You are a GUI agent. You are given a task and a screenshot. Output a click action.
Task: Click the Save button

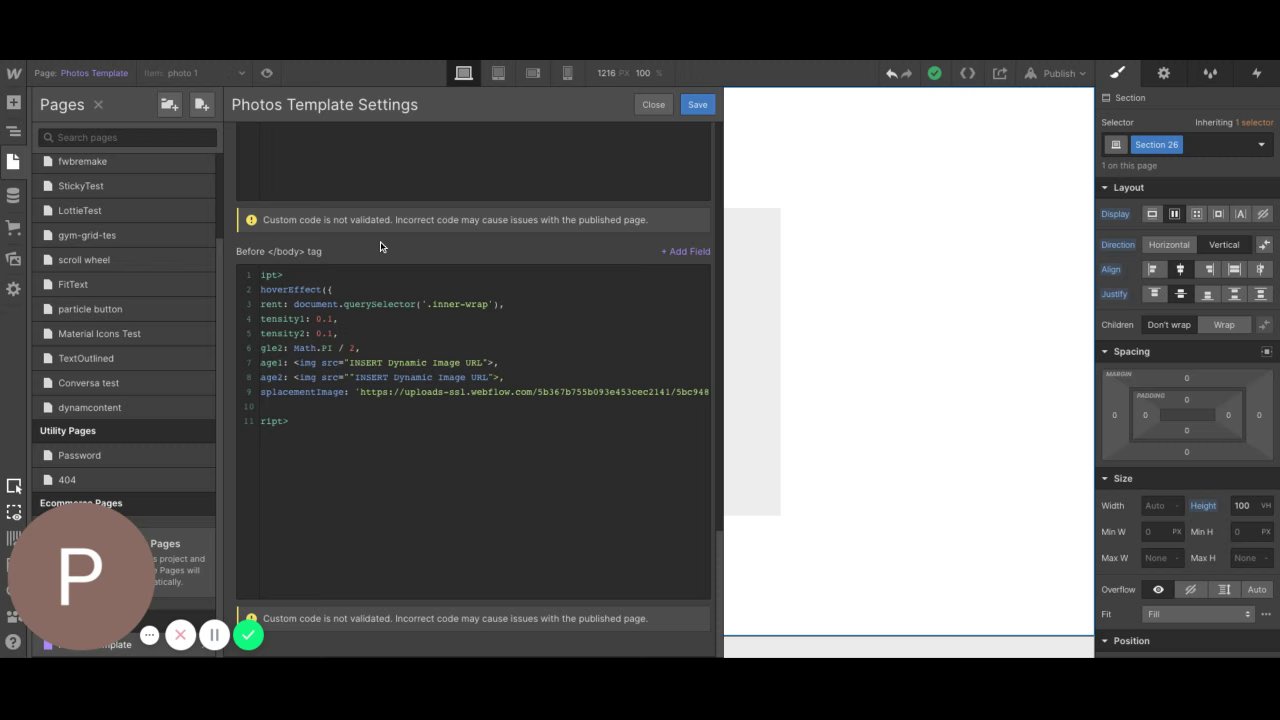tap(697, 105)
